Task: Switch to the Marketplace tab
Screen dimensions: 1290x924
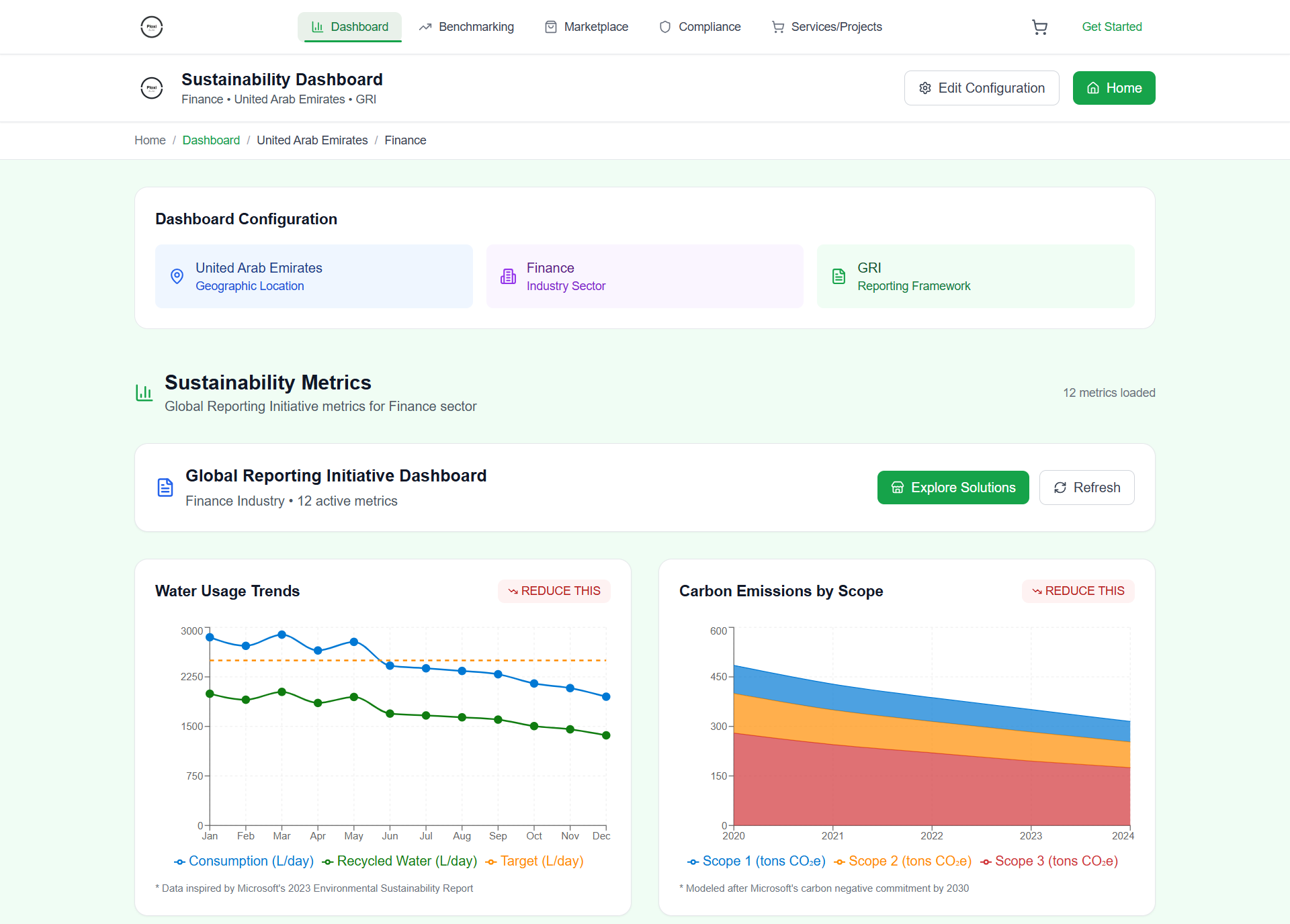Action: [587, 27]
